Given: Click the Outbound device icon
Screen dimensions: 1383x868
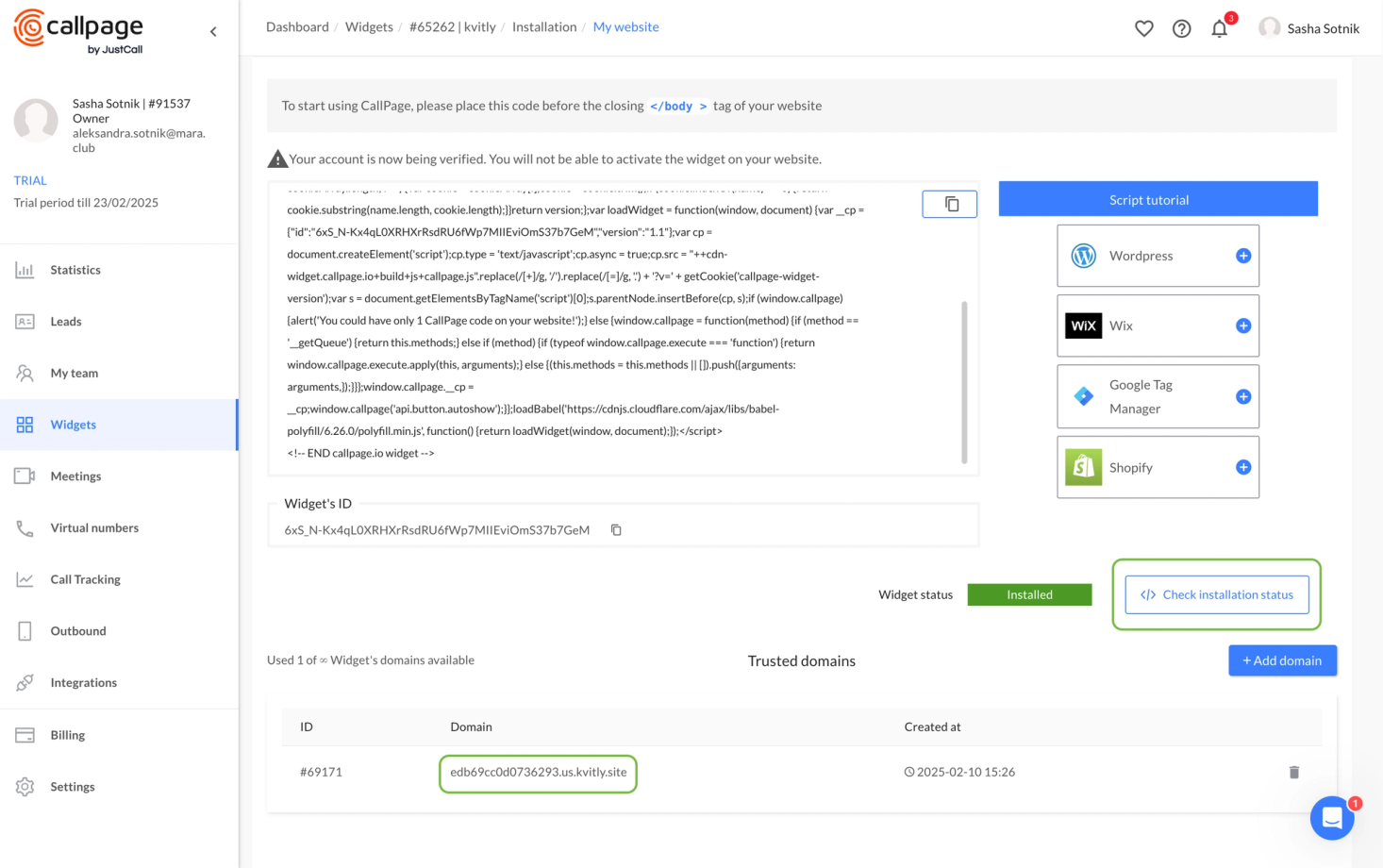Looking at the screenshot, I should click(25, 631).
